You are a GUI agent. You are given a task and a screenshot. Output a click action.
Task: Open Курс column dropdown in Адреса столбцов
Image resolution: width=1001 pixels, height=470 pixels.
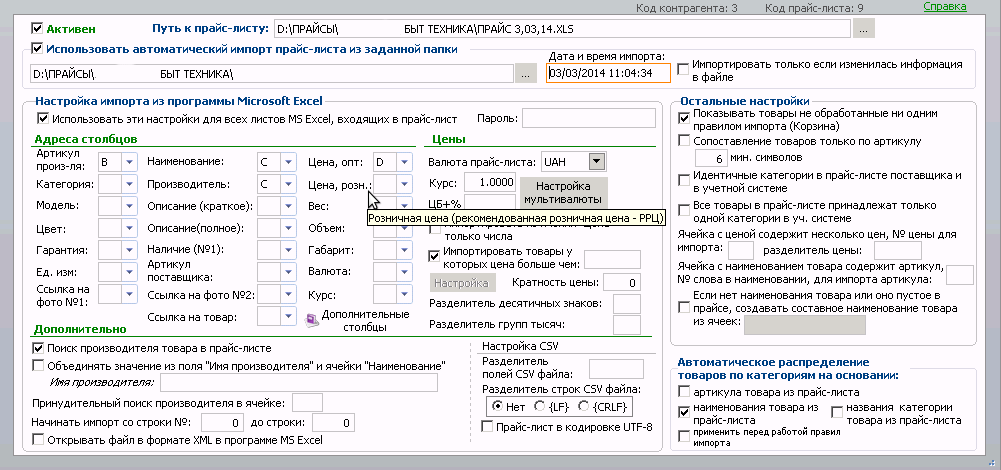[x=404, y=294]
